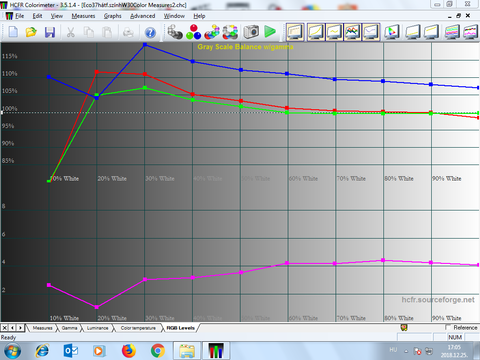This screenshot has width=480, height=360.
Task: Measure primaries with the red green blue balls icon
Action: (x=193, y=32)
